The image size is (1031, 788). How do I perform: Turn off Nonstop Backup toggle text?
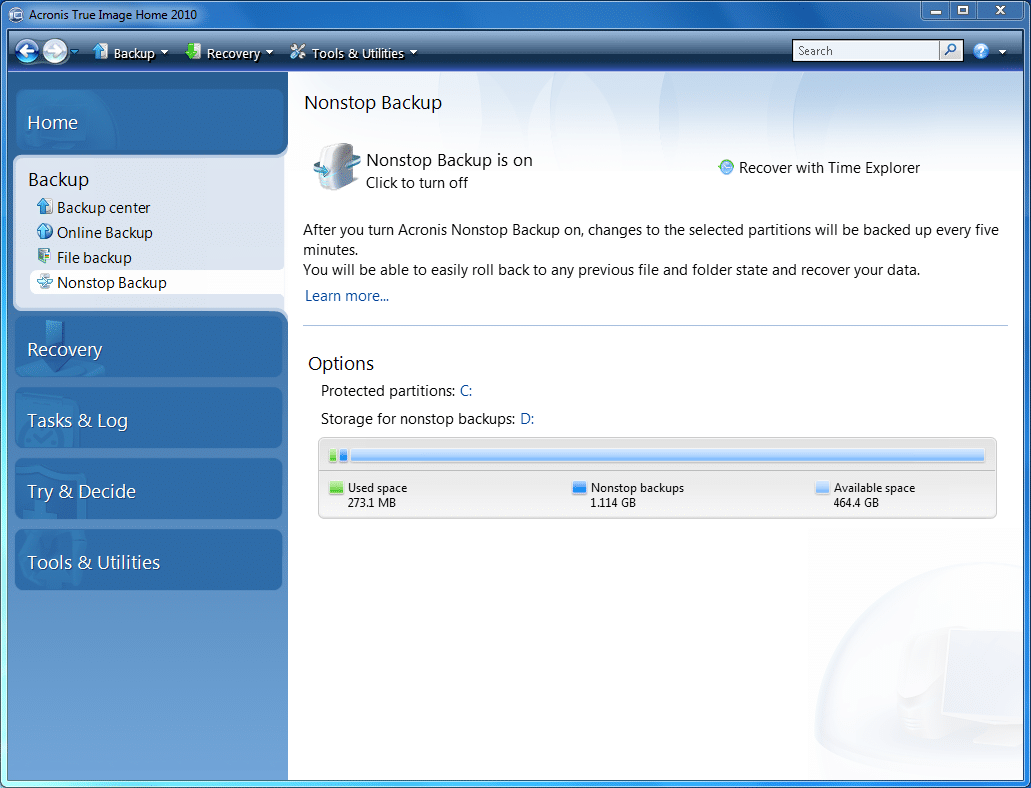coord(417,183)
